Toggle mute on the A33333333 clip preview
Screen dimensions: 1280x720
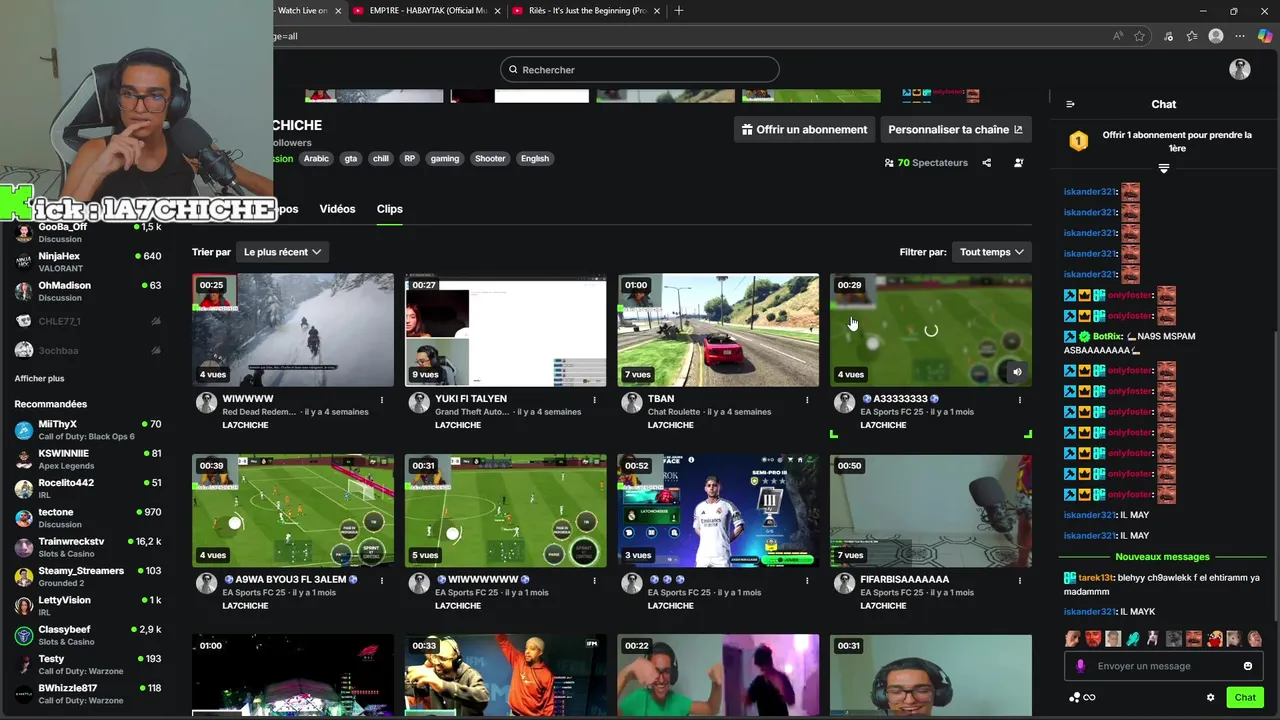[1017, 372]
